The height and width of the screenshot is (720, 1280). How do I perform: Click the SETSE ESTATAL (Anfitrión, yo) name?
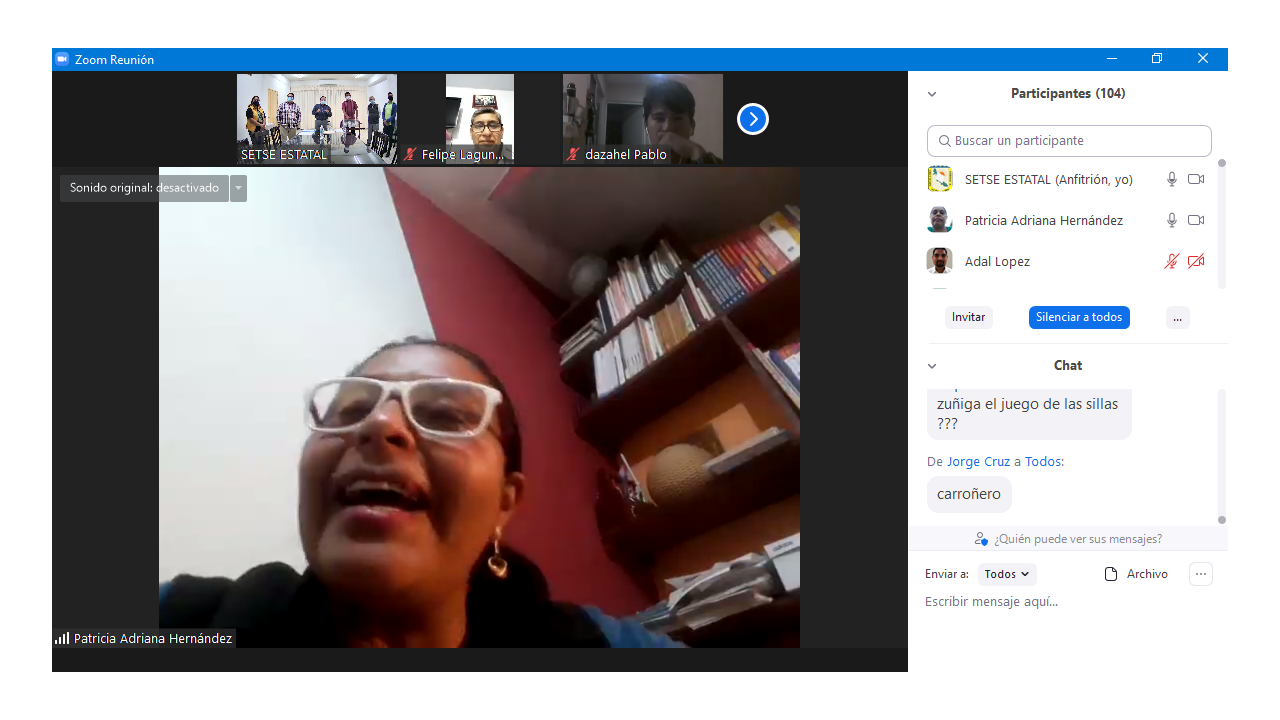pyautogui.click(x=1049, y=180)
